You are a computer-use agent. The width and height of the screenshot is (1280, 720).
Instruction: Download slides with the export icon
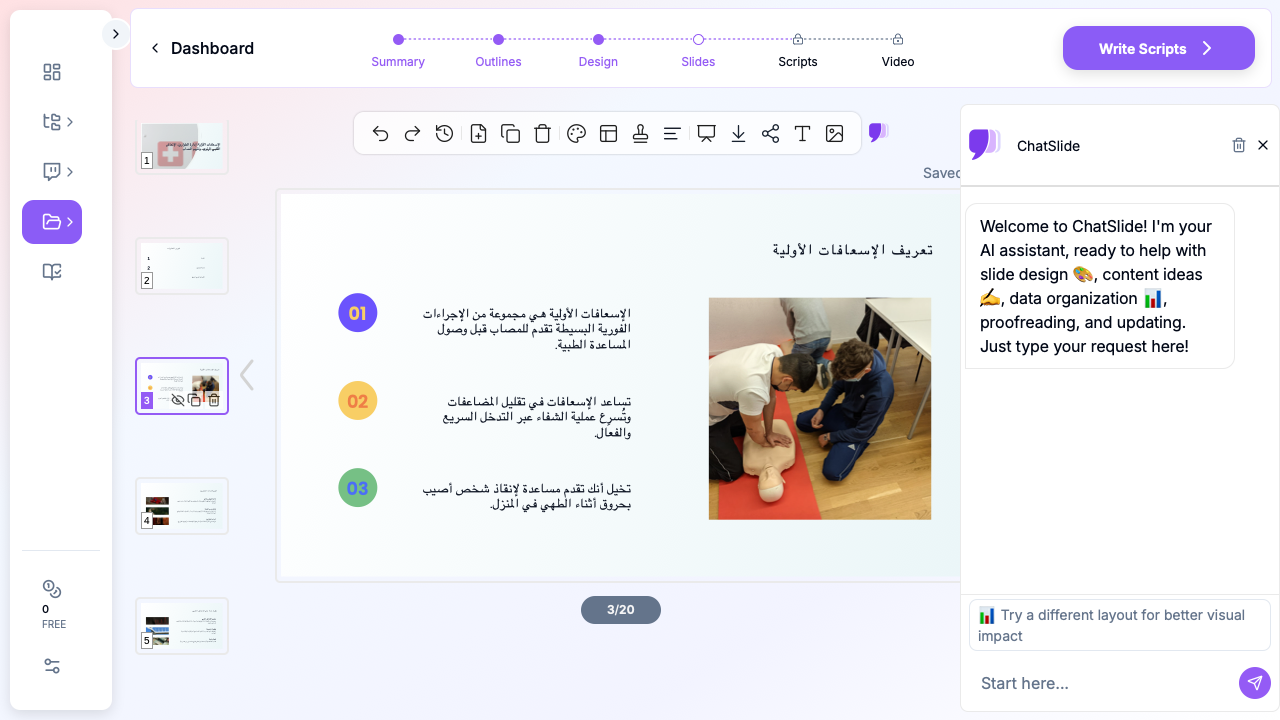point(738,134)
